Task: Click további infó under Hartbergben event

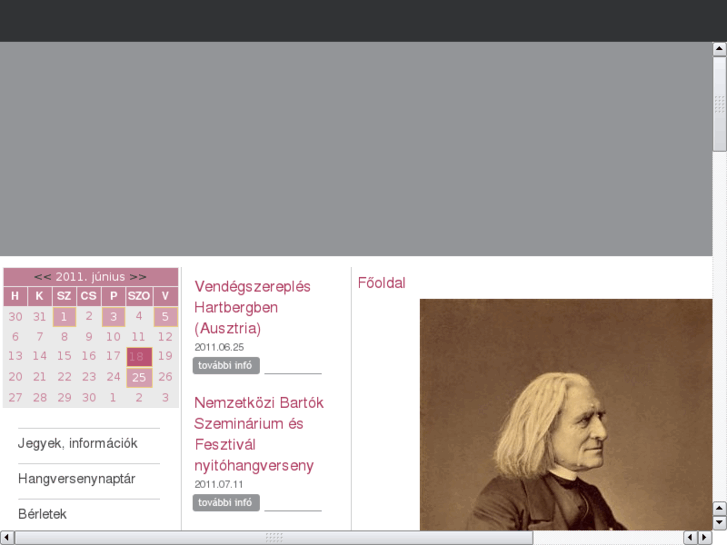Action: pyautogui.click(x=226, y=365)
